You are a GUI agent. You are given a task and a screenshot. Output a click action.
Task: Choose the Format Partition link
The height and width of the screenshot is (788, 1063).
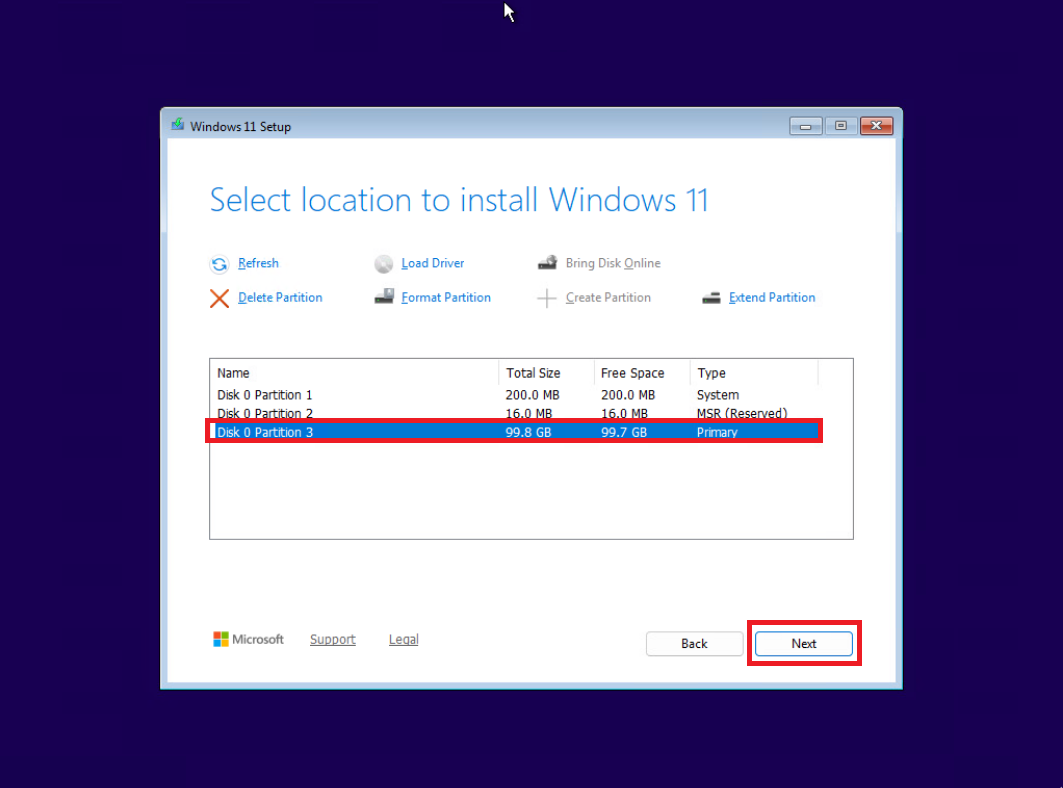click(446, 298)
